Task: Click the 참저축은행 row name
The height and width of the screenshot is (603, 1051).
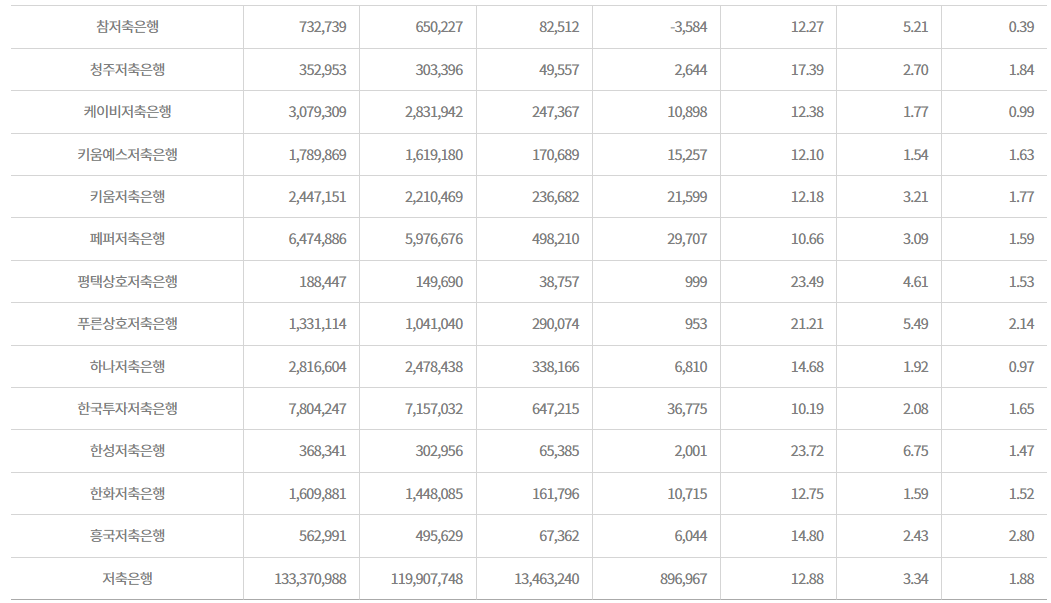Action: 127,27
